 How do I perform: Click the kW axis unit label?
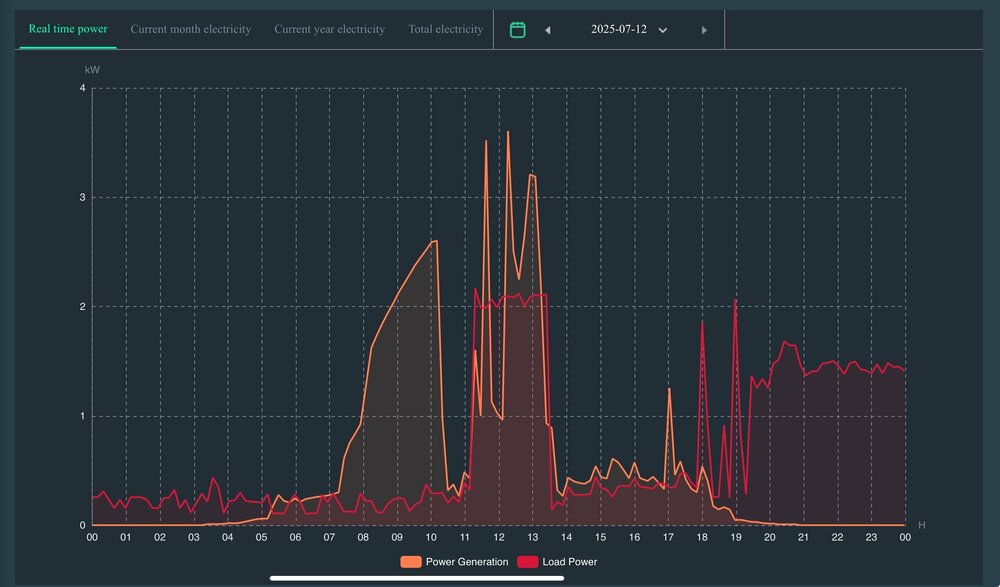(x=92, y=70)
